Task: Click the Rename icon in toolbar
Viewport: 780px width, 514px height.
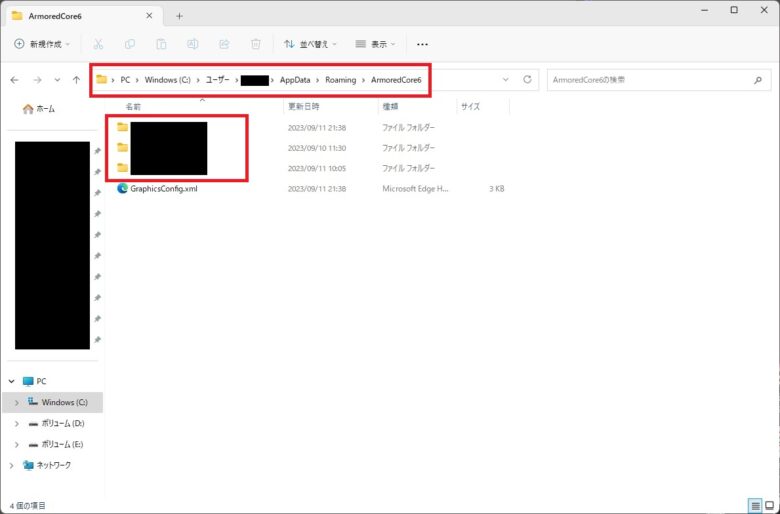Action: point(193,44)
